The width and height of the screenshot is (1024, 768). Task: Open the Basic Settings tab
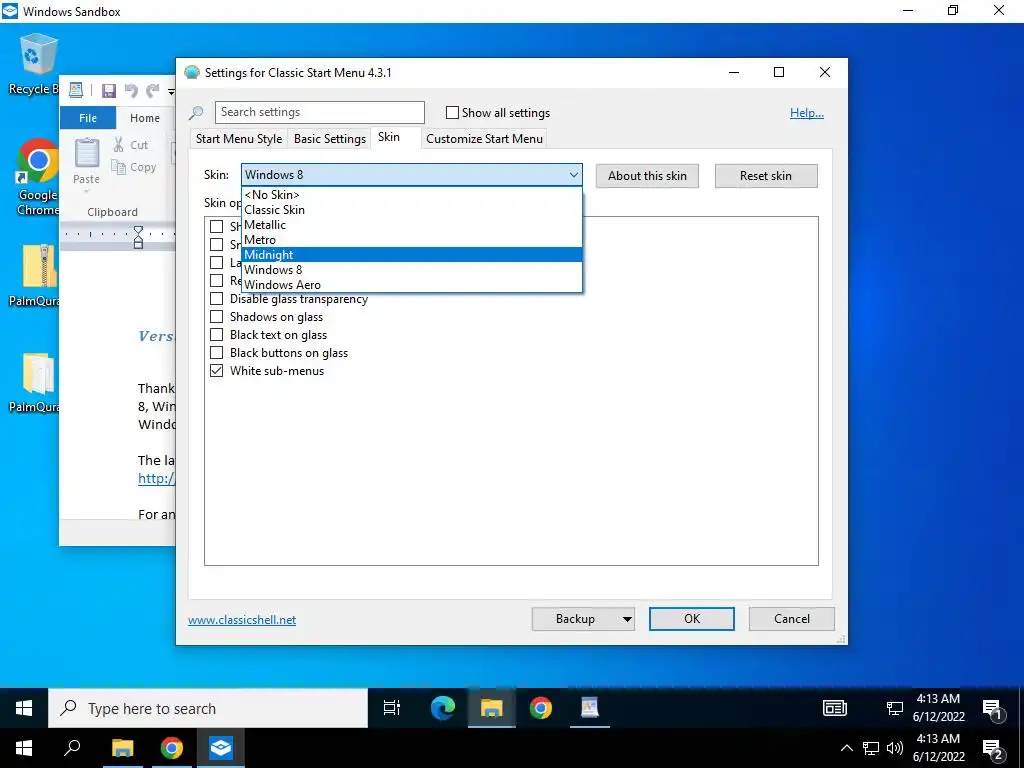point(330,138)
